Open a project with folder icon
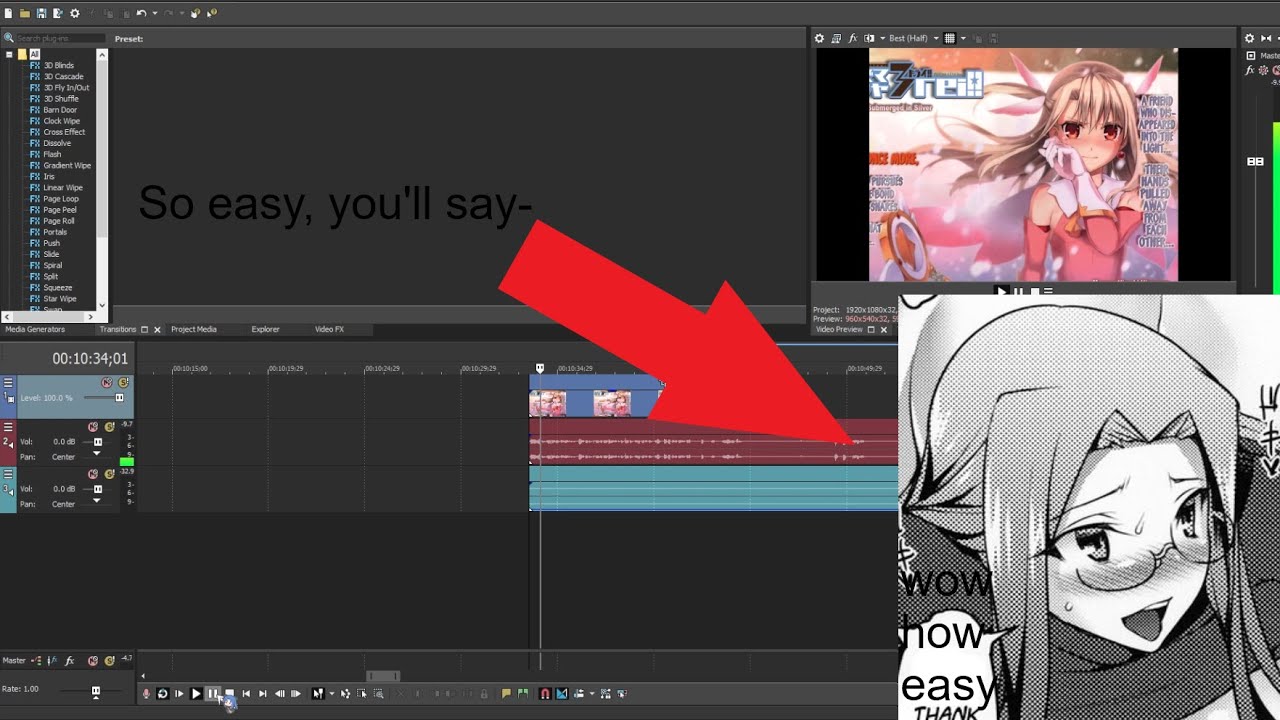 pyautogui.click(x=24, y=13)
